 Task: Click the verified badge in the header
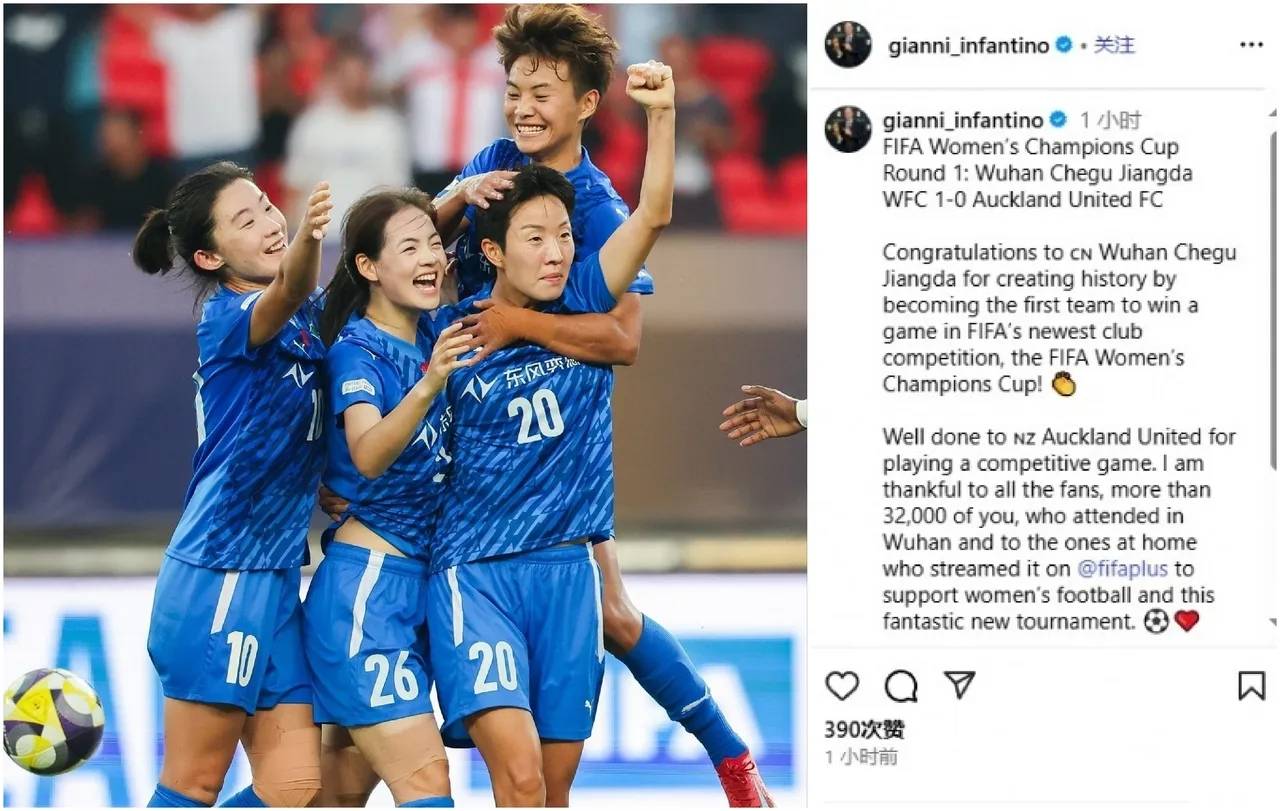1064,45
